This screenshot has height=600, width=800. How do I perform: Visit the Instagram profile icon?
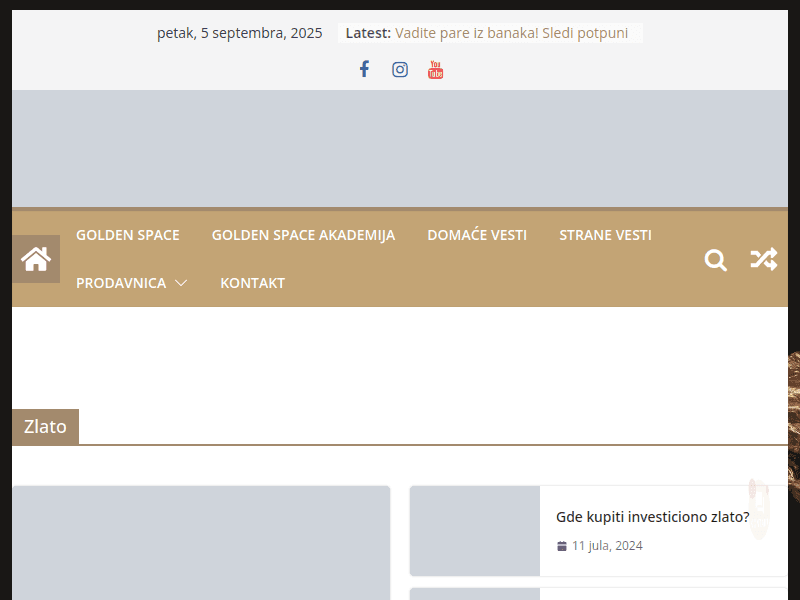click(400, 69)
